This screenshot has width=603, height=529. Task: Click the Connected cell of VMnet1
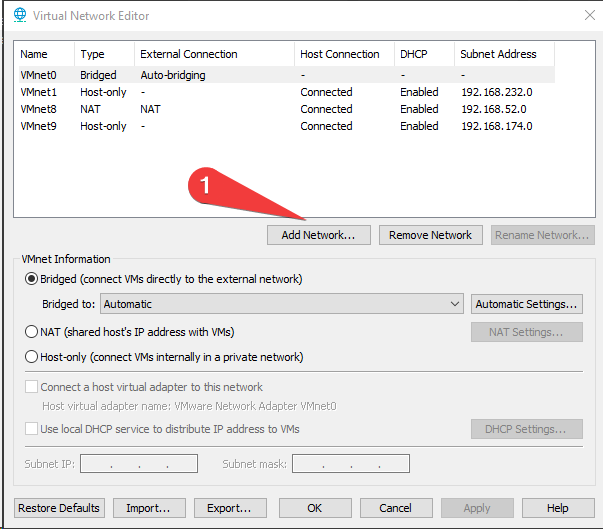[x=326, y=92]
